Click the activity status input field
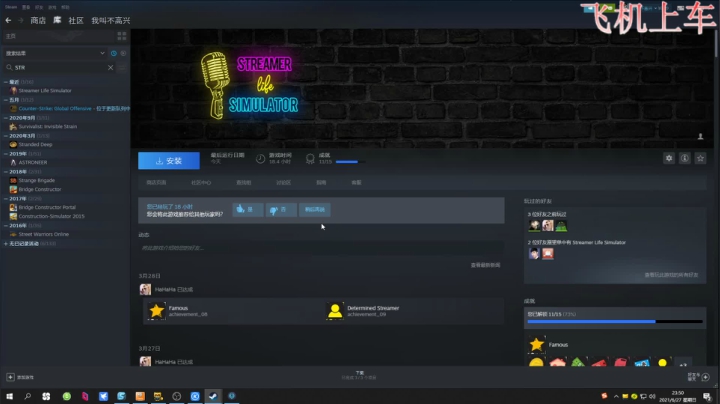The width and height of the screenshot is (720, 404). tap(321, 248)
